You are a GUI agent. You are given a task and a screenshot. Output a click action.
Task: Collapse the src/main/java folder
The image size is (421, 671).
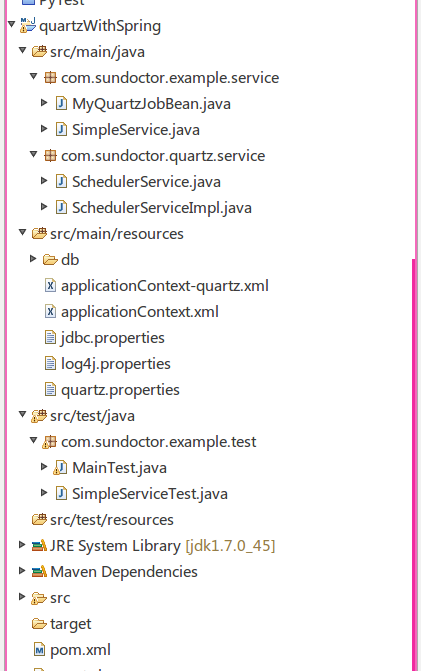(23, 50)
